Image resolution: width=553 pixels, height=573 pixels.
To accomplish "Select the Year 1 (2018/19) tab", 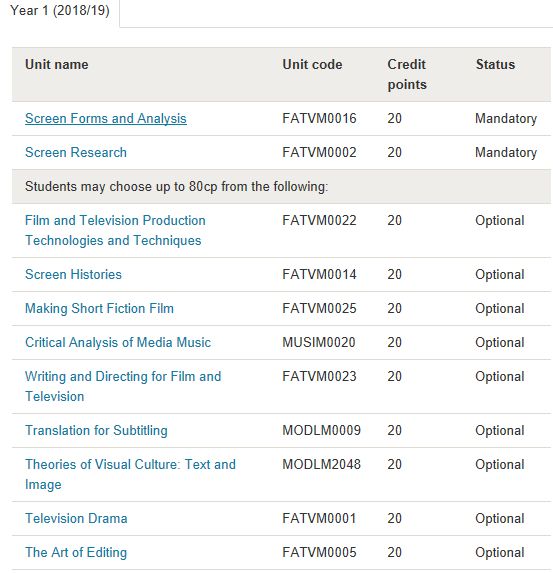I will click(60, 11).
